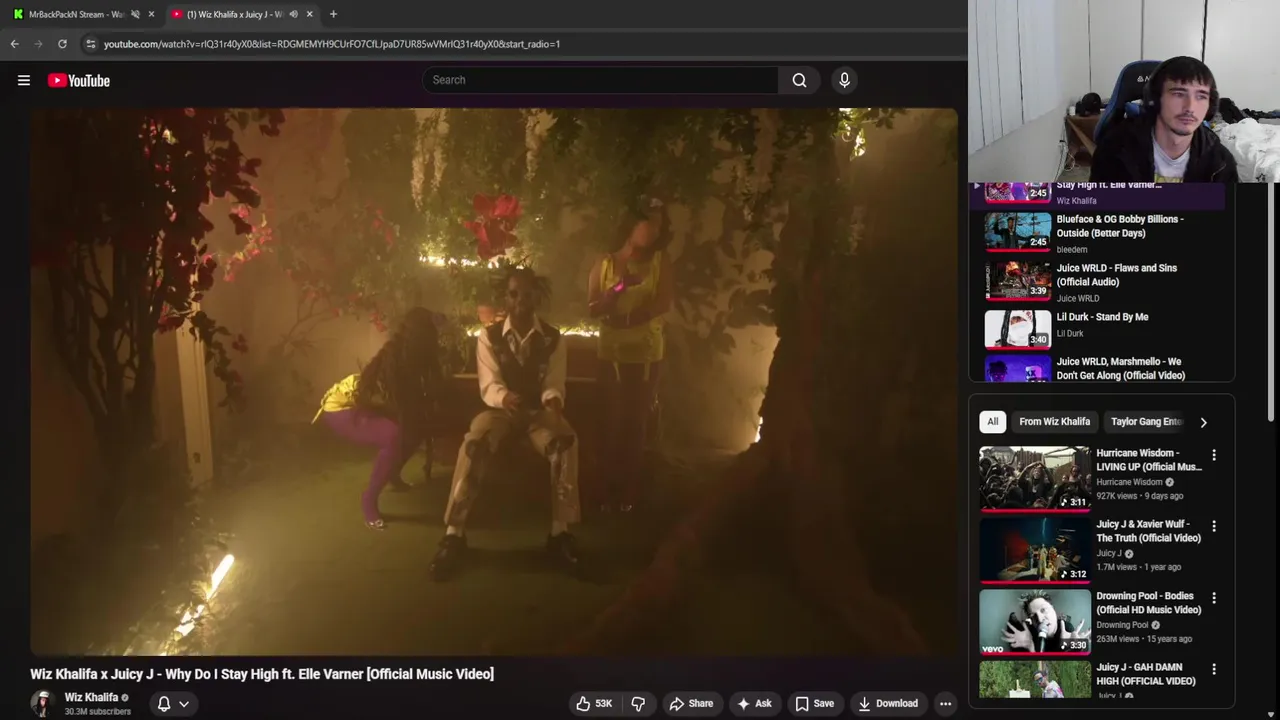Click the music video player
1280x720 pixels.
(x=494, y=381)
